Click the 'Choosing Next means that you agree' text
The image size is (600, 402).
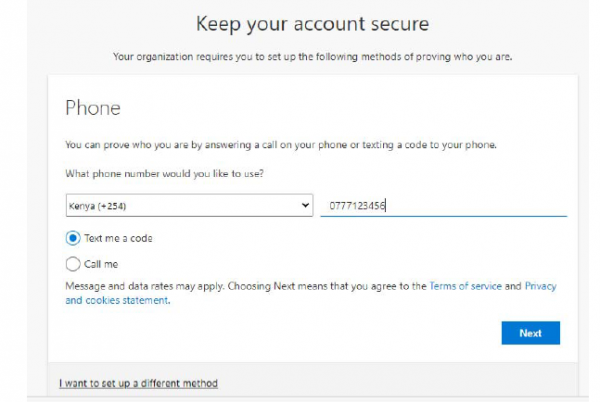(x=330, y=286)
